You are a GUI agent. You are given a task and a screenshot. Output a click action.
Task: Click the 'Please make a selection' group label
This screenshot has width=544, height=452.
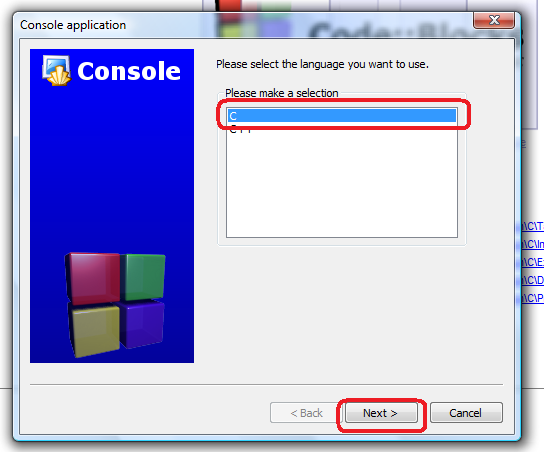coord(282,93)
